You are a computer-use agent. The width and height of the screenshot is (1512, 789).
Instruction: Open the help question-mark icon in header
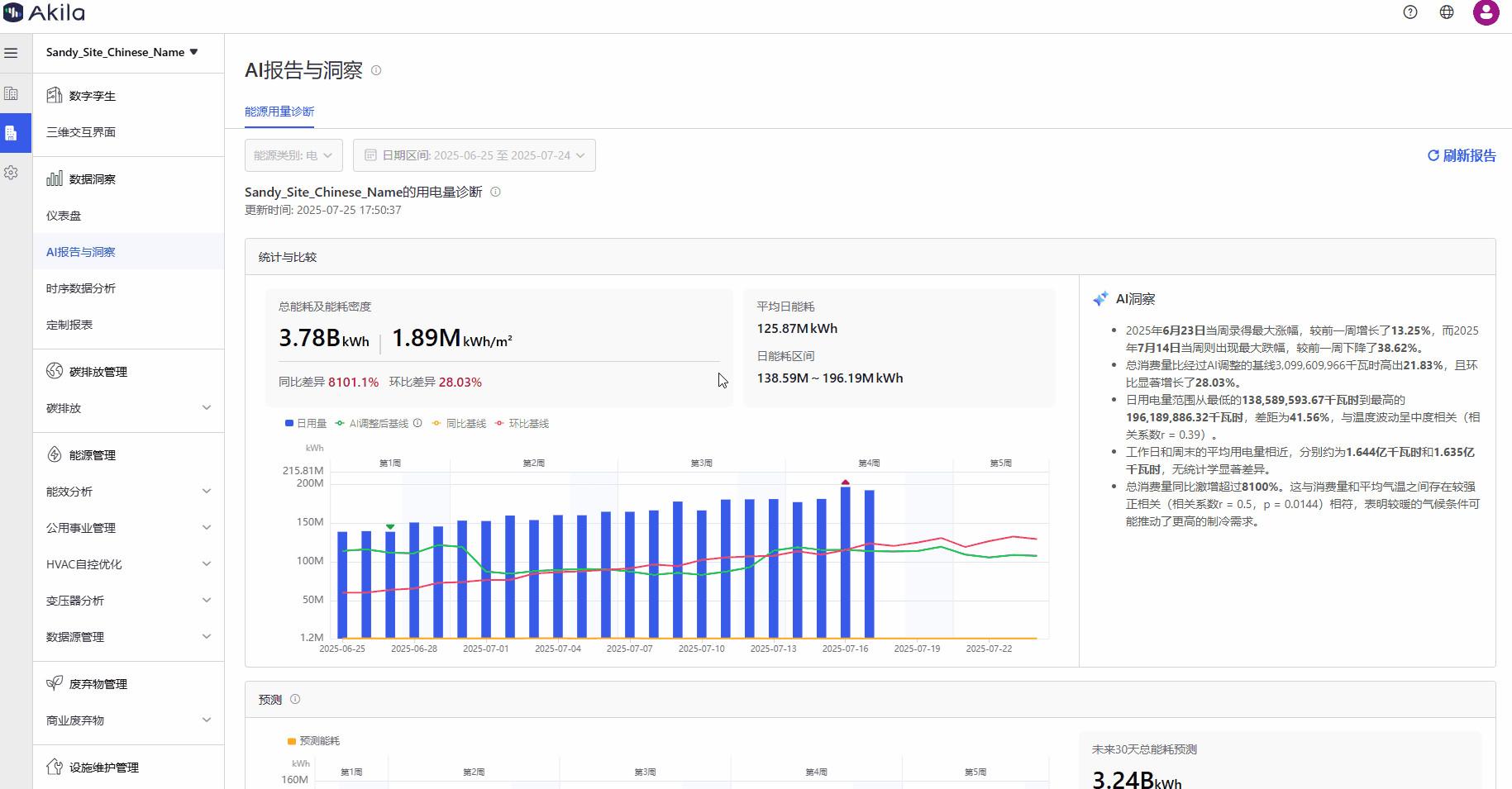[x=1410, y=12]
